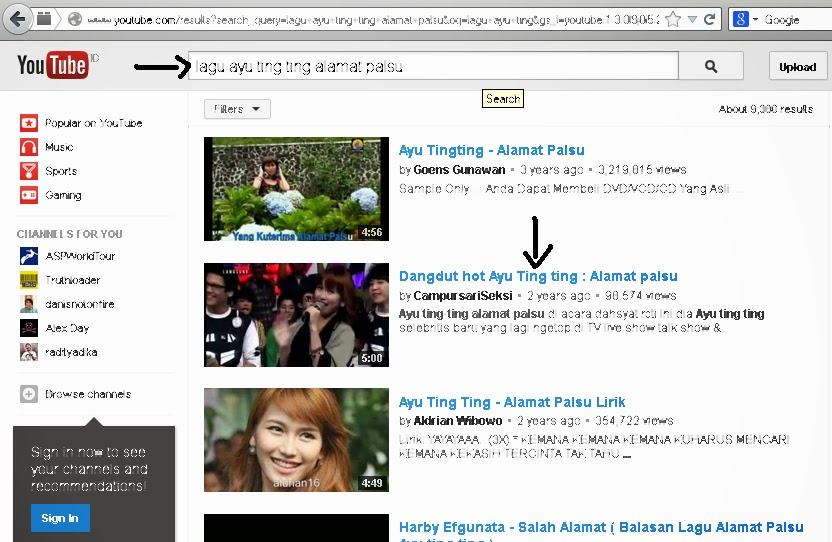
Task: Open the URL history dropdown arrow
Action: 692,20
